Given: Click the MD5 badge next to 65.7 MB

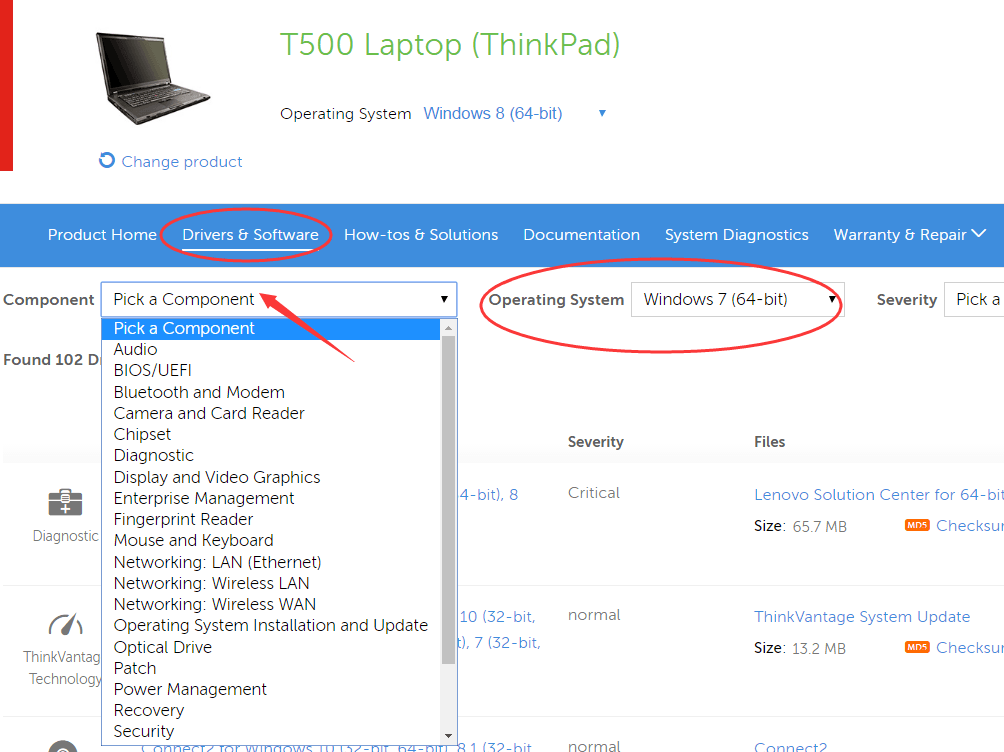Looking at the screenshot, I should (x=917, y=525).
